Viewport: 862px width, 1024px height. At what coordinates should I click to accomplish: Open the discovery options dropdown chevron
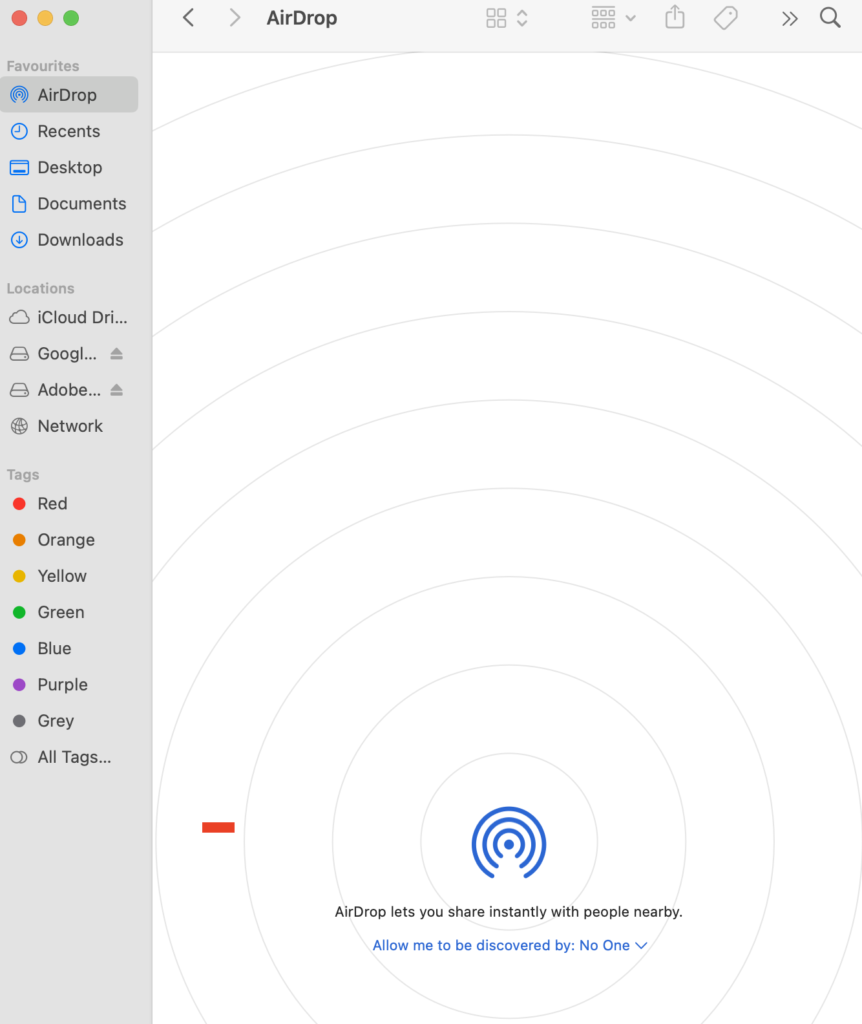pyautogui.click(x=641, y=945)
